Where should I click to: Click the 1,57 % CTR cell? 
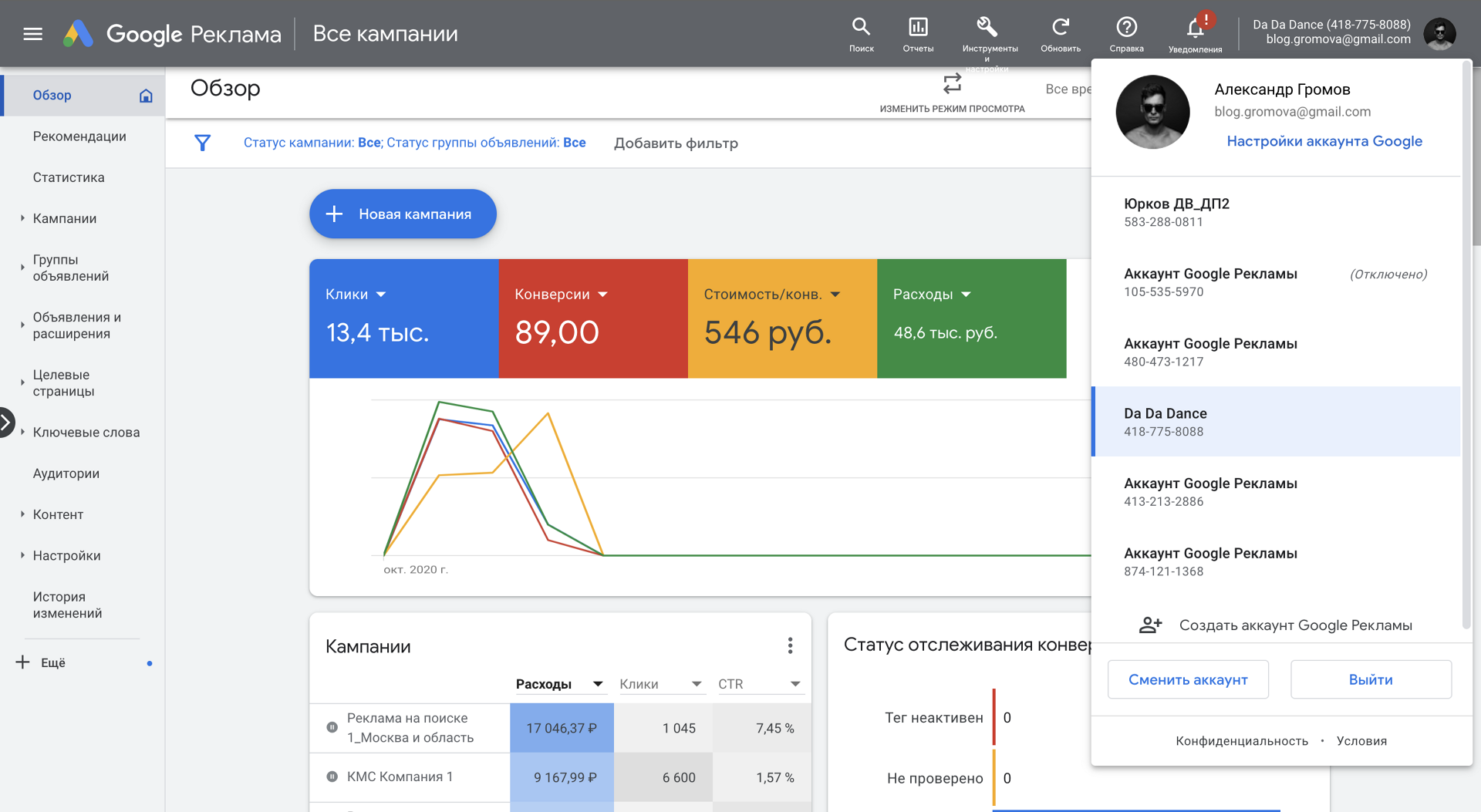coord(762,777)
